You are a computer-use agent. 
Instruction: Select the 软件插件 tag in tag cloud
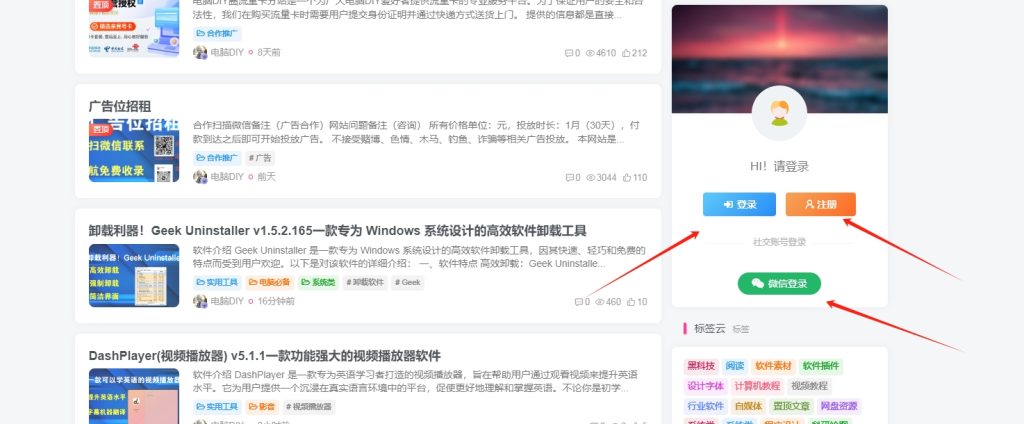pos(821,366)
